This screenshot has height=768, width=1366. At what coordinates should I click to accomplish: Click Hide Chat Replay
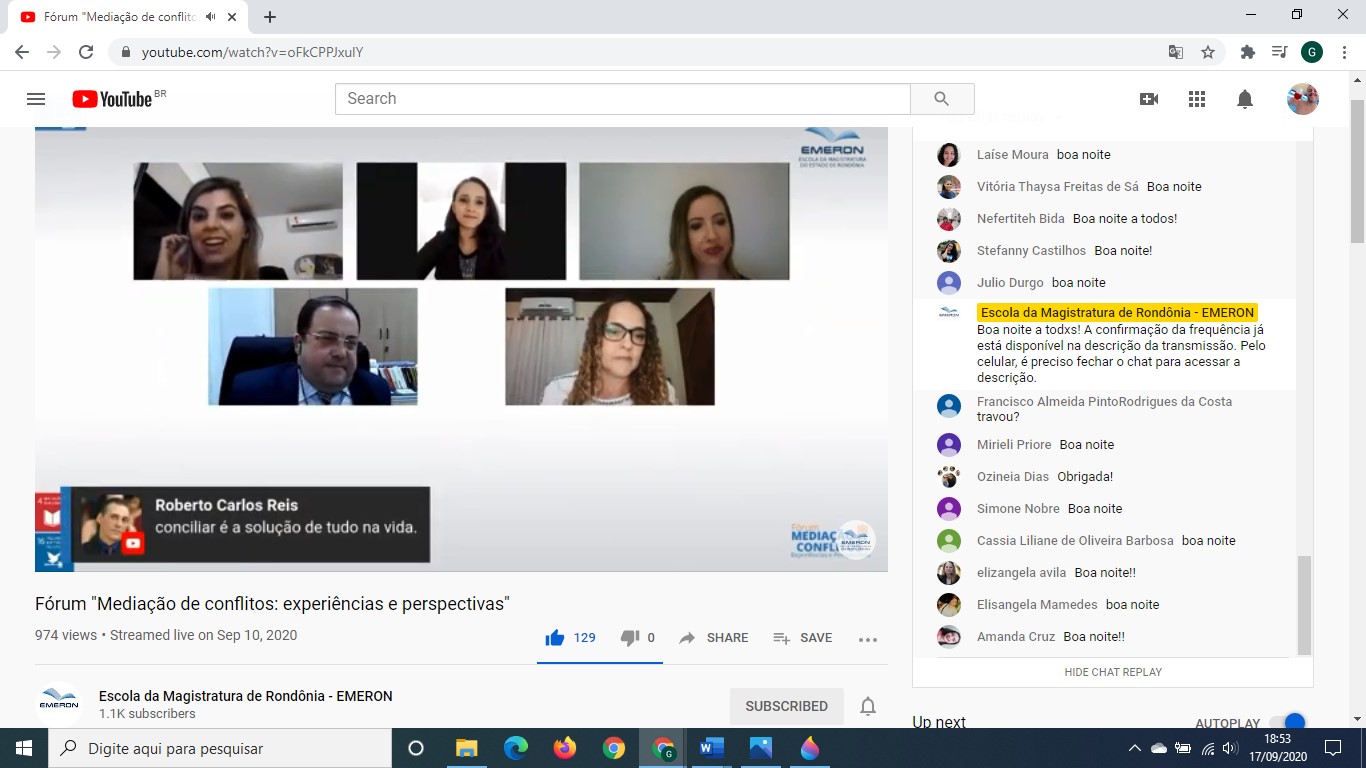pyautogui.click(x=1112, y=672)
